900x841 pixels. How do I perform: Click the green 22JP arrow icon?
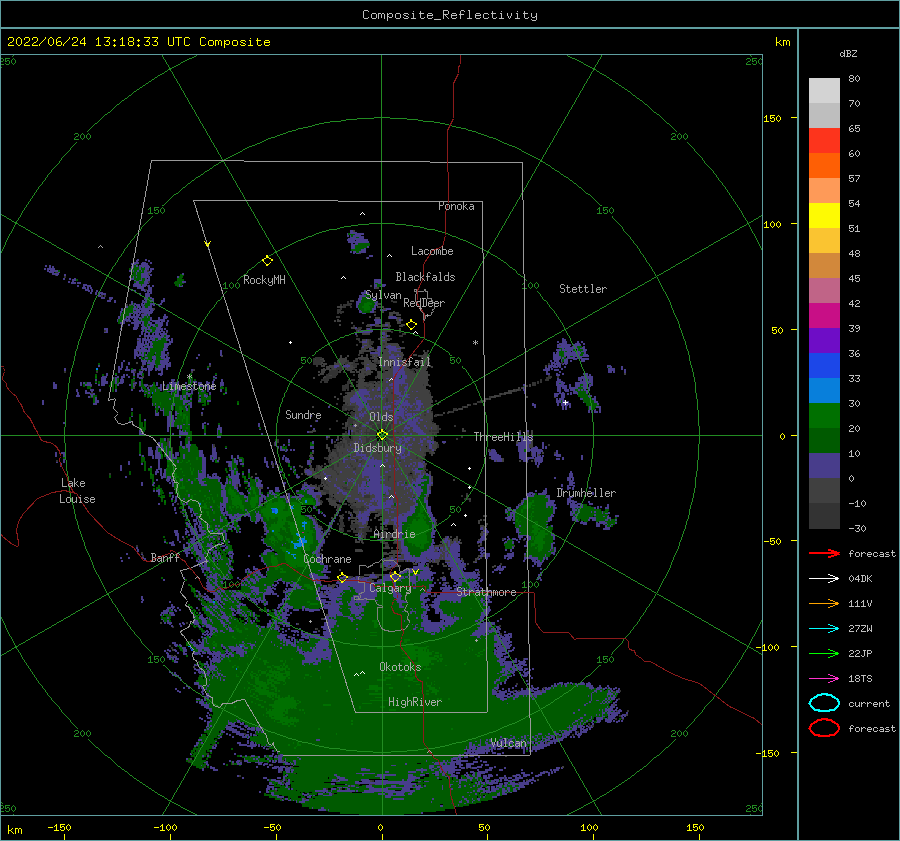[x=824, y=653]
